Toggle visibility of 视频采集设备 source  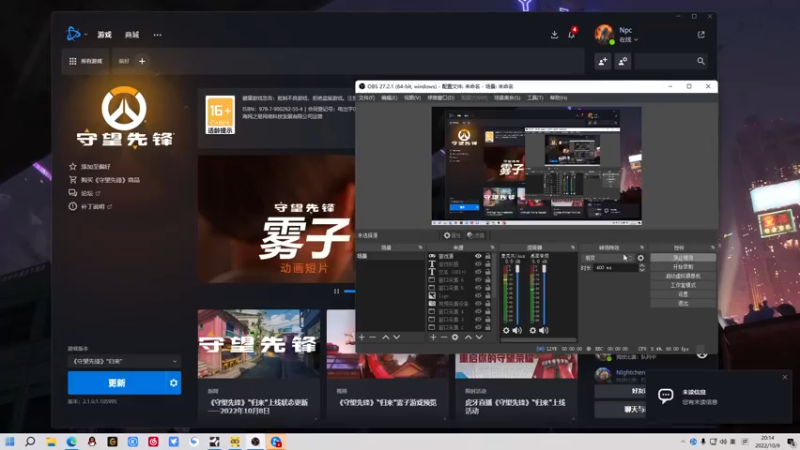[478, 304]
